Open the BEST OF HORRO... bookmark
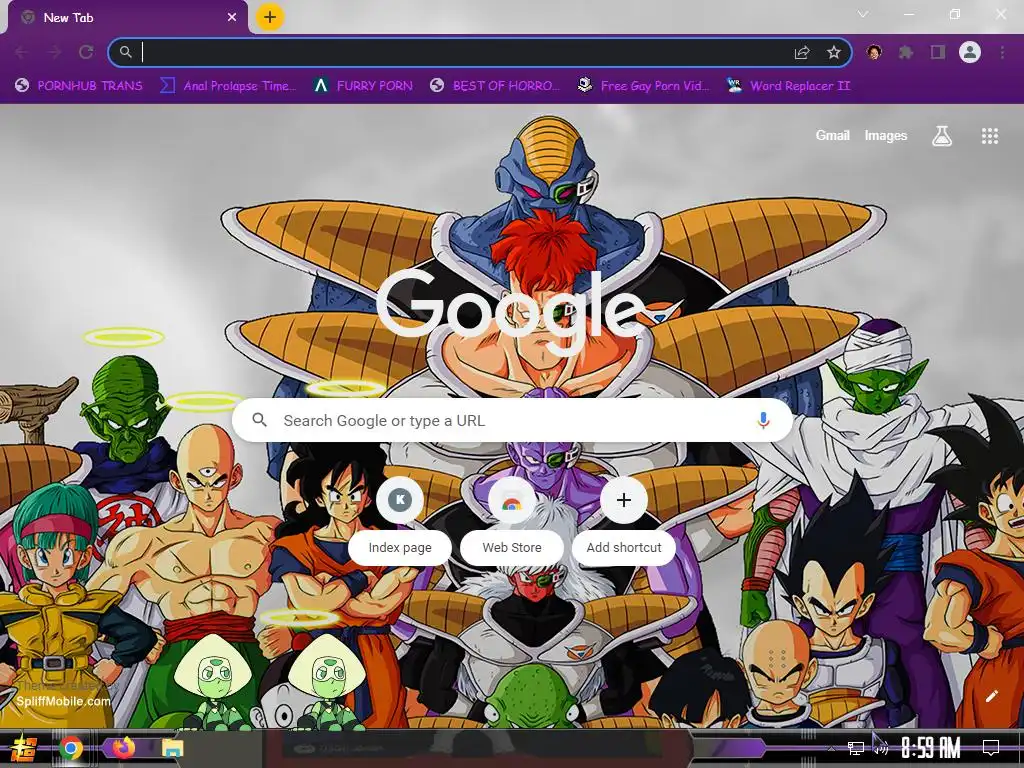Screen dimensions: 1024x768 (496, 86)
